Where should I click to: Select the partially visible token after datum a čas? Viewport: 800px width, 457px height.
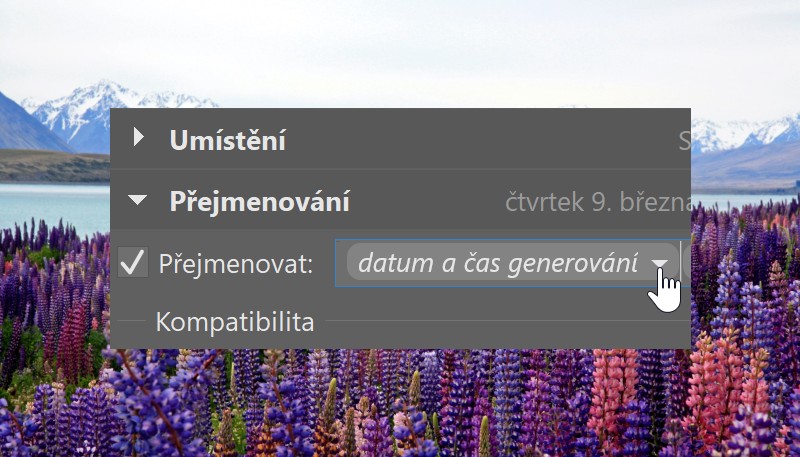coord(687,263)
